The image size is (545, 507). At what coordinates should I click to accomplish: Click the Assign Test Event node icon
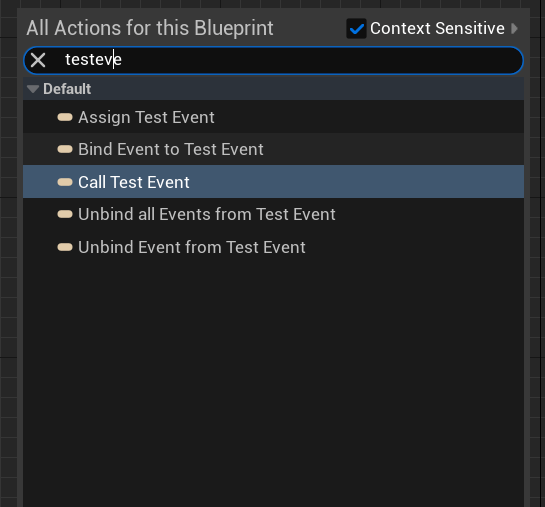pos(65,117)
